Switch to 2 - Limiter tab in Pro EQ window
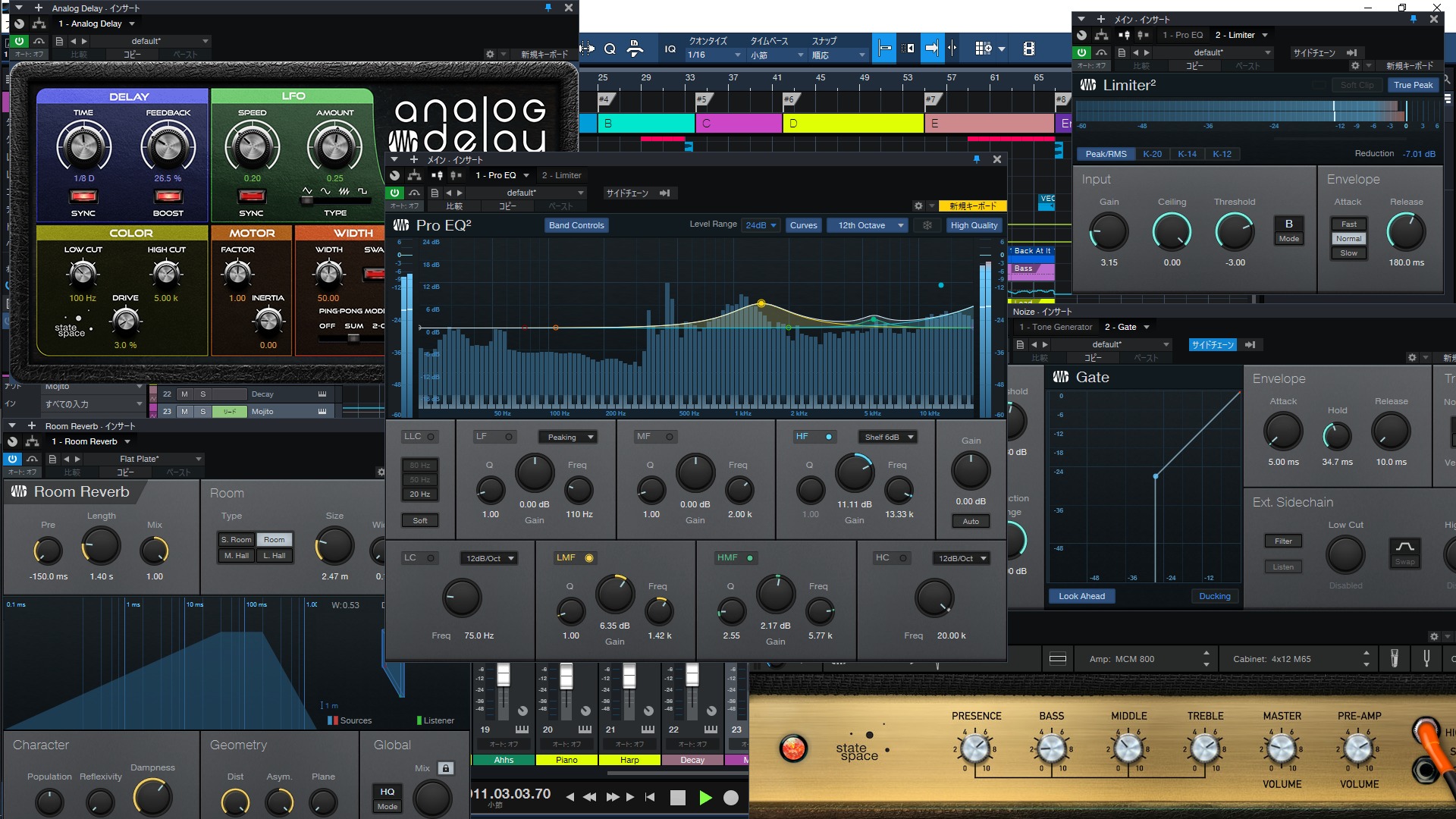Screen dimensions: 1456x819 [561, 175]
